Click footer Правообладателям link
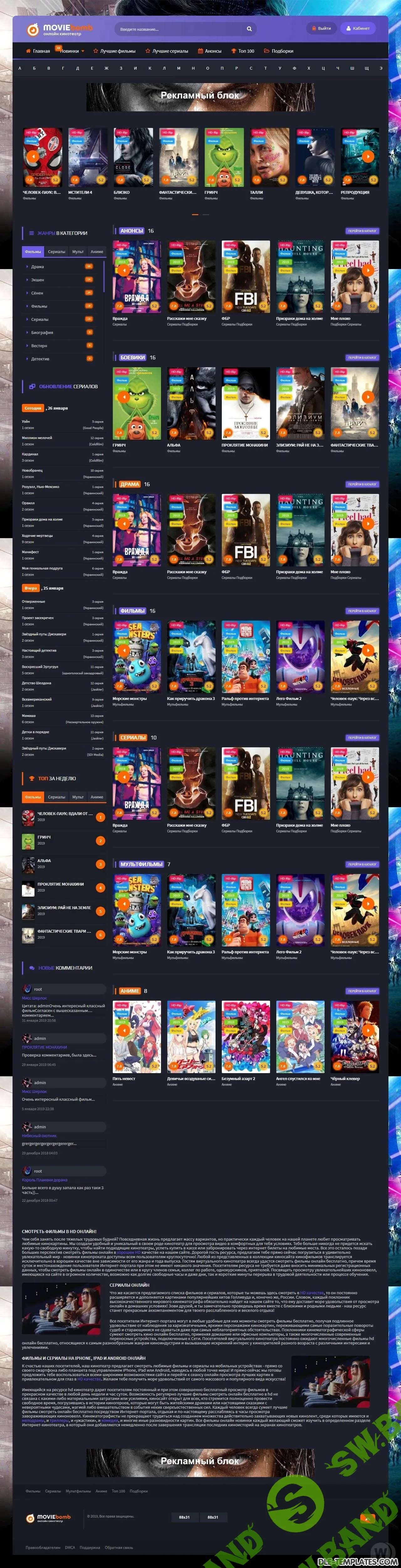401x1568 pixels. point(43,1547)
